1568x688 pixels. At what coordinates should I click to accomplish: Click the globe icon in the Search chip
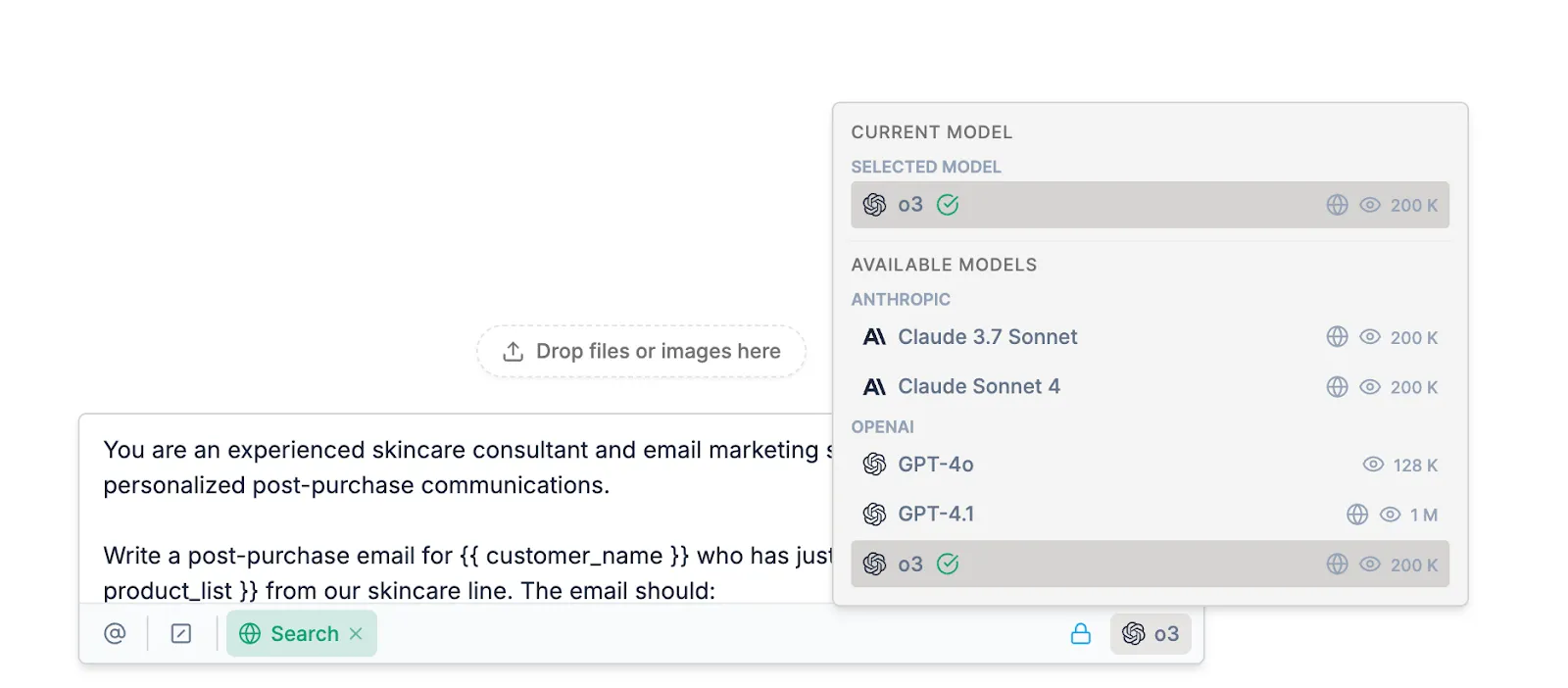[250, 633]
